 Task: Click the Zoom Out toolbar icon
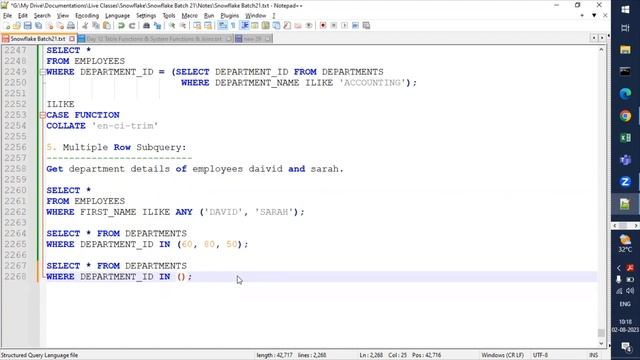click(183, 26)
